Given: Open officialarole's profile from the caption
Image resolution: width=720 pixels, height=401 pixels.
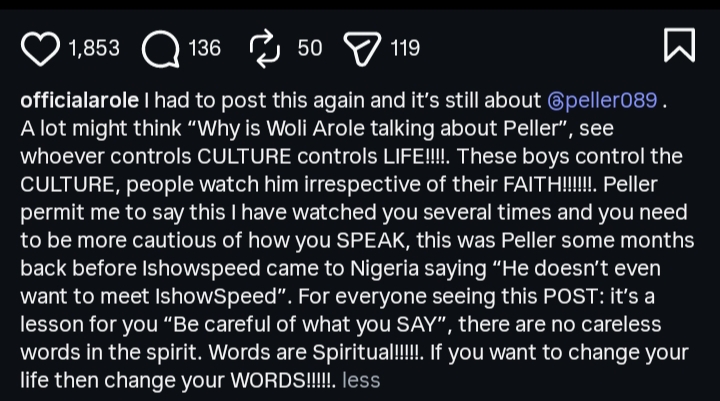Looking at the screenshot, I should [x=80, y=102].
